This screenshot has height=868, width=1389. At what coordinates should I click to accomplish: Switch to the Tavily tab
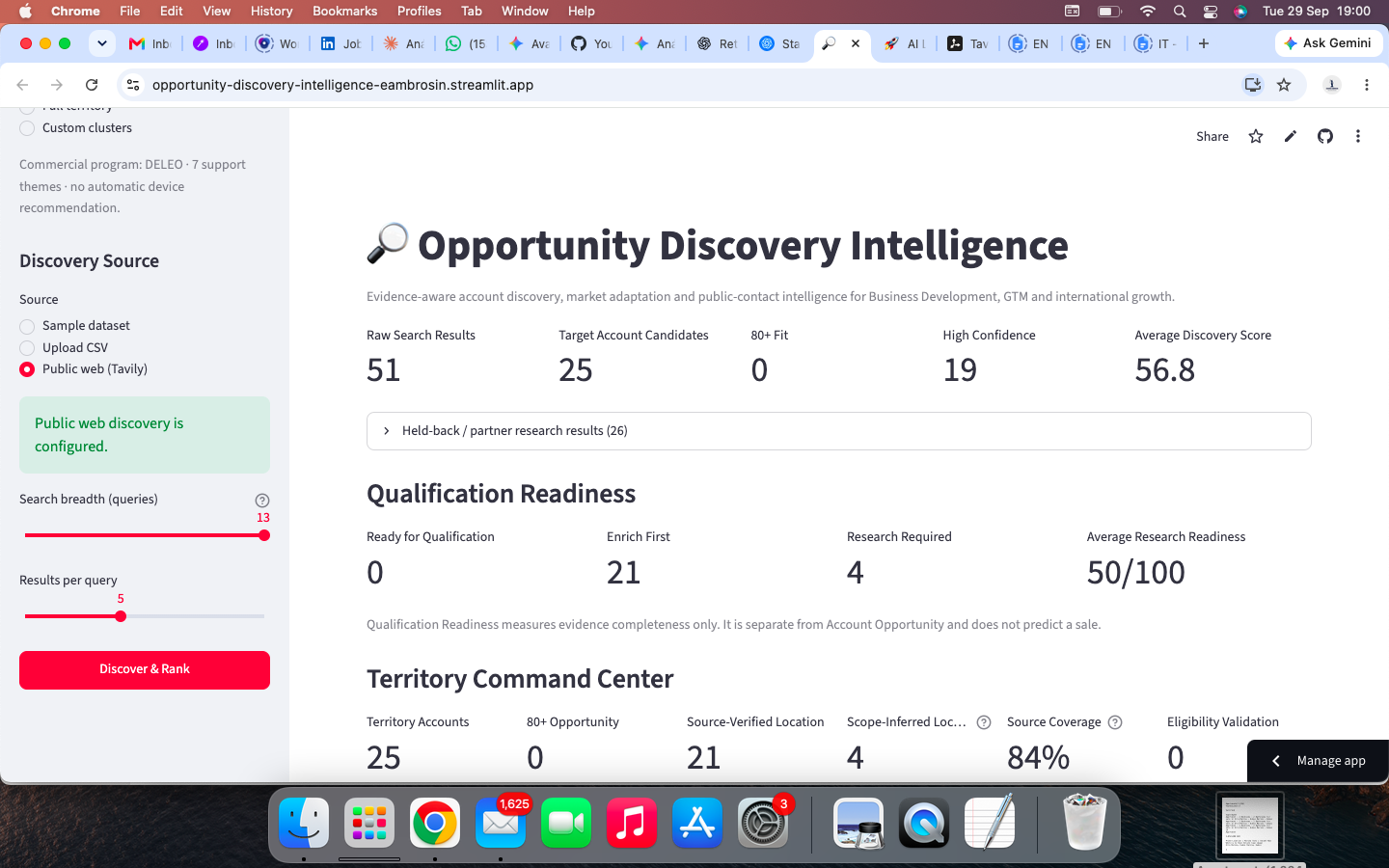point(968,43)
